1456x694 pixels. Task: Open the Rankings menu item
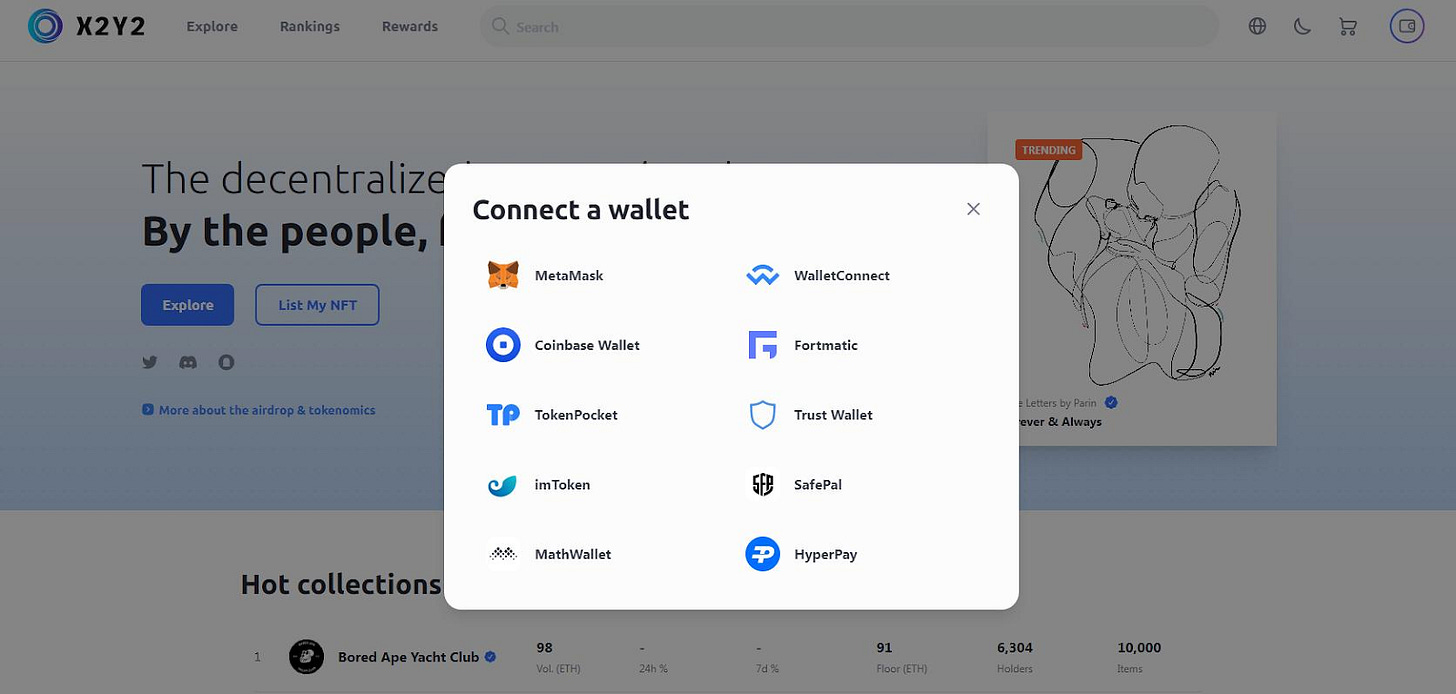tap(310, 27)
